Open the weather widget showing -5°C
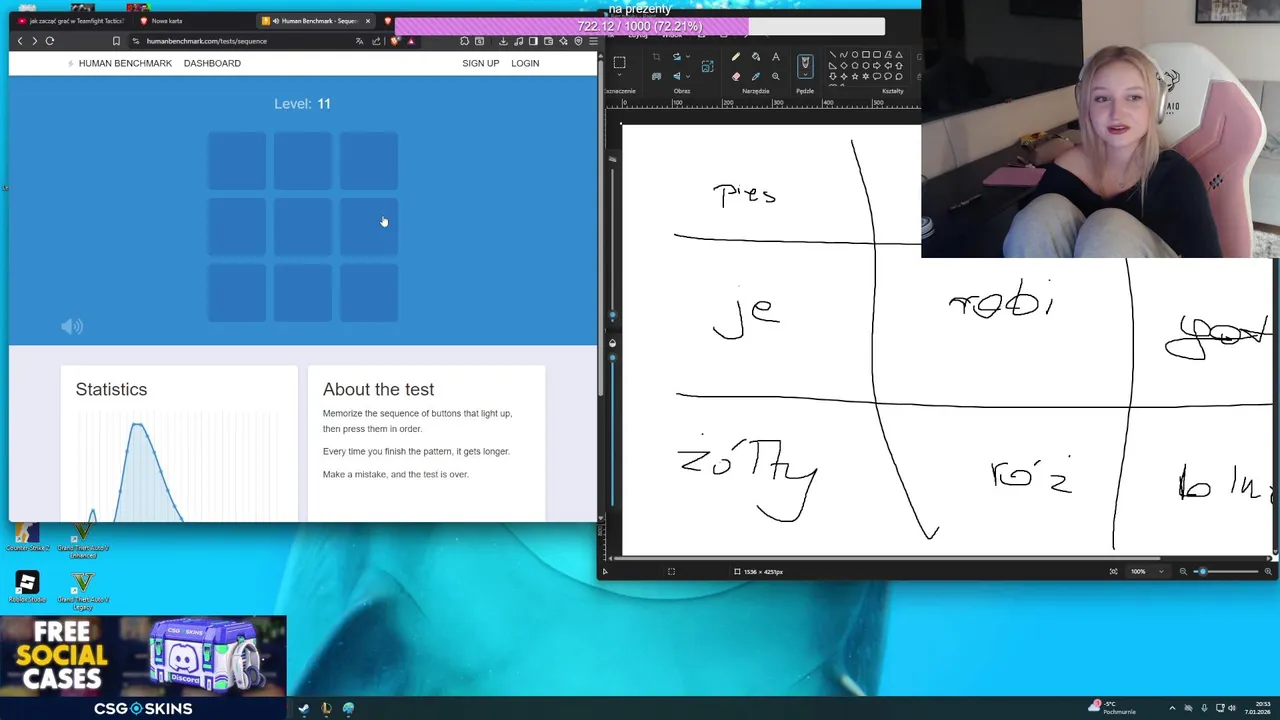The height and width of the screenshot is (720, 1280). click(x=1113, y=708)
